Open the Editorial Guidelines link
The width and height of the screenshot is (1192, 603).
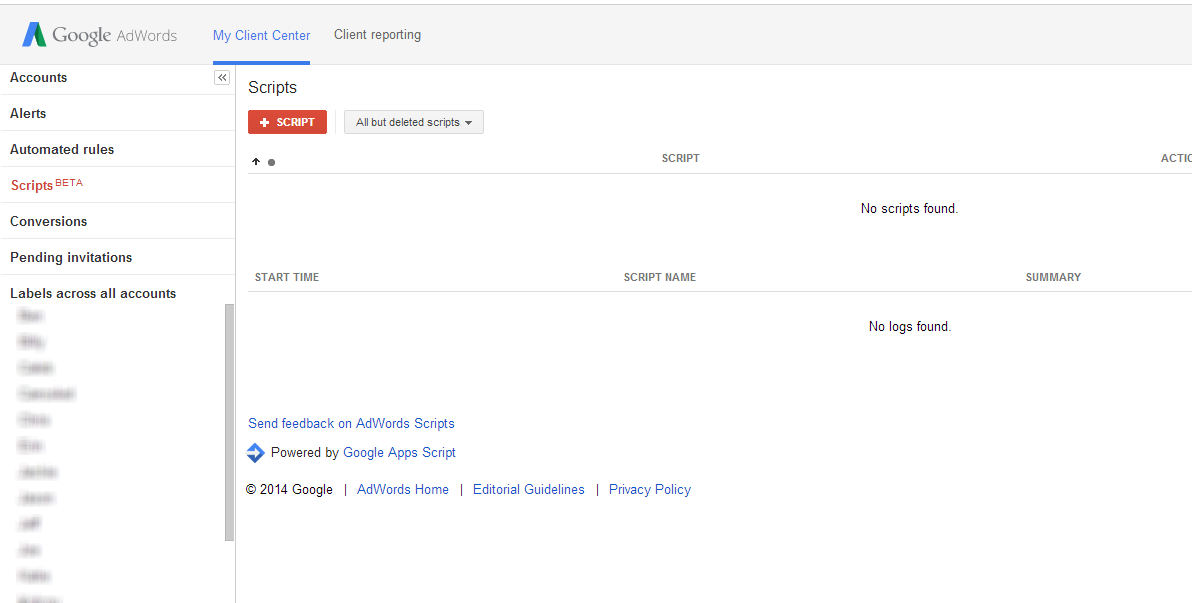(x=529, y=490)
